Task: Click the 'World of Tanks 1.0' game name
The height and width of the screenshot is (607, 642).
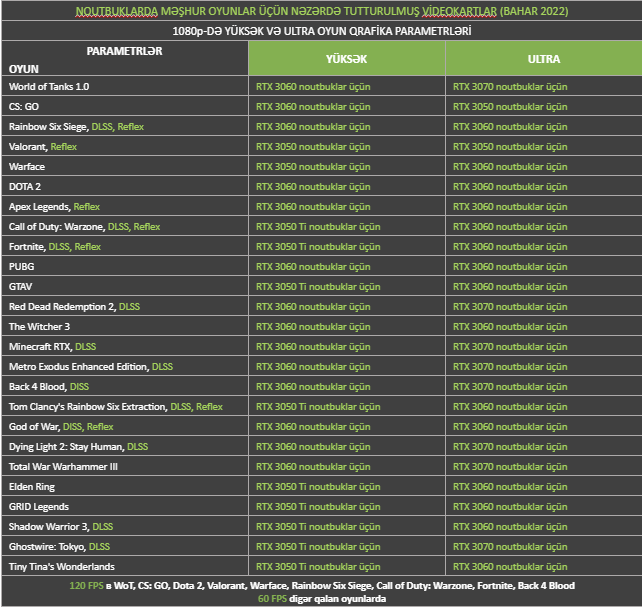Action: pyautogui.click(x=49, y=87)
